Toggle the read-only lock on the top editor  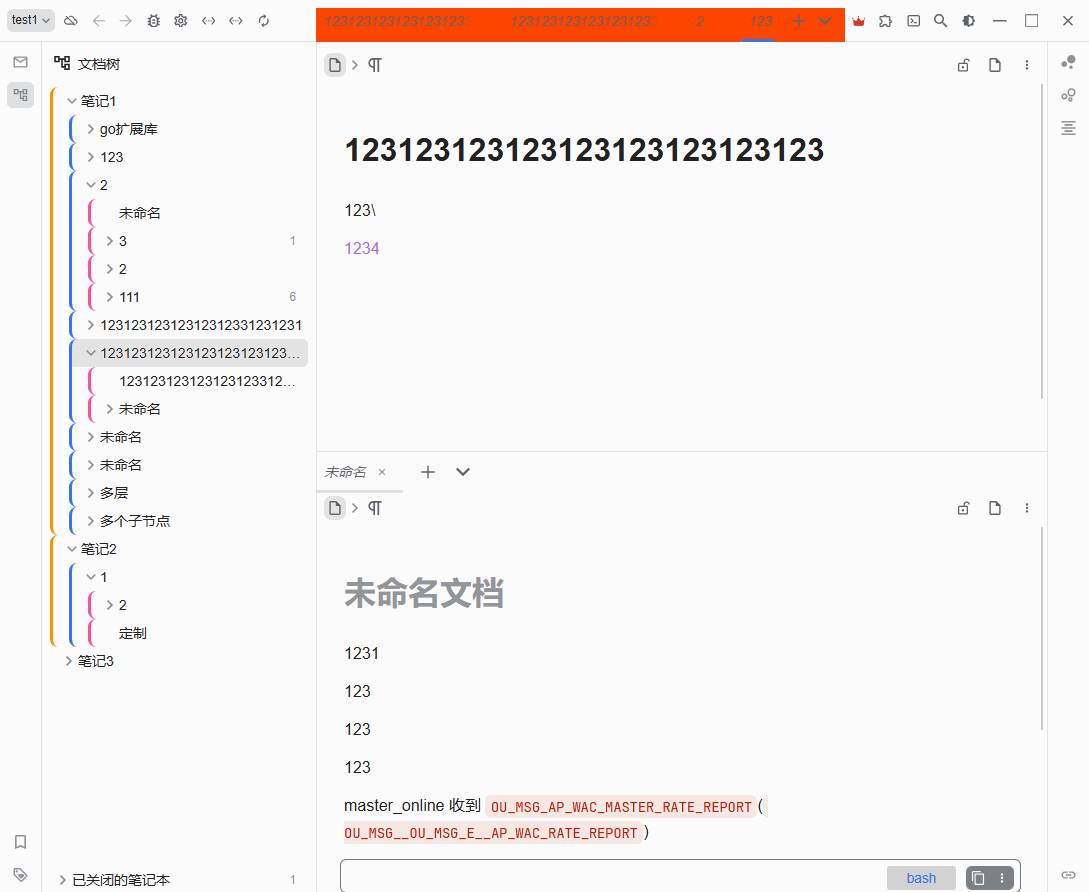tap(963, 64)
